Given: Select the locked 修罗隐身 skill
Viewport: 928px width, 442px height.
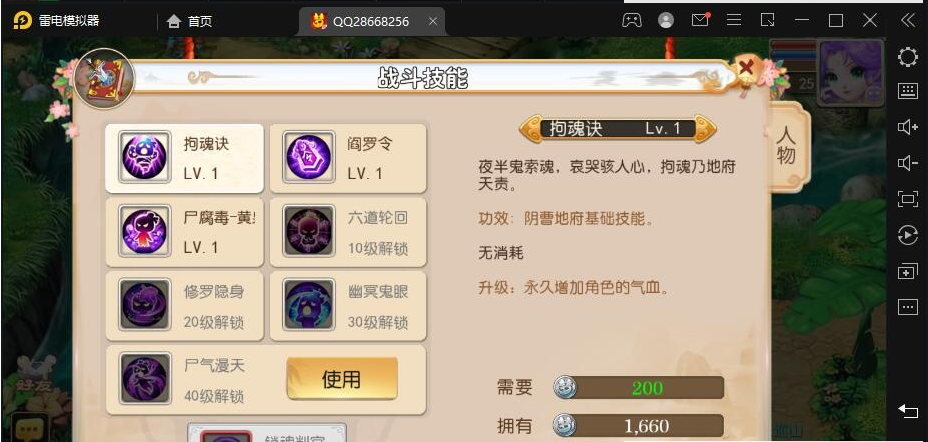Looking at the screenshot, I should pos(185,306).
